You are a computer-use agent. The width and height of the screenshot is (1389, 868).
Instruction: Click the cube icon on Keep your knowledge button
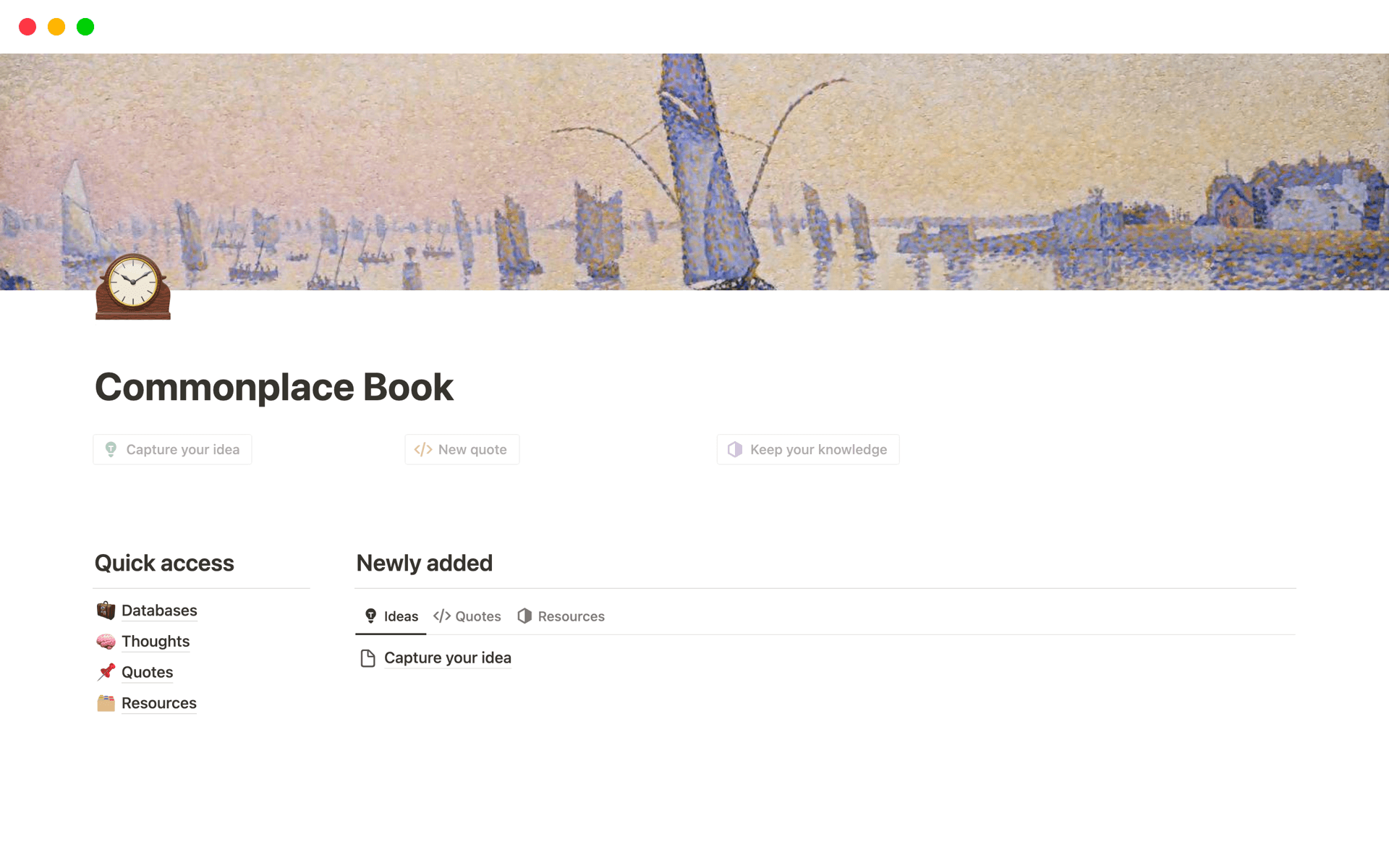tap(735, 449)
